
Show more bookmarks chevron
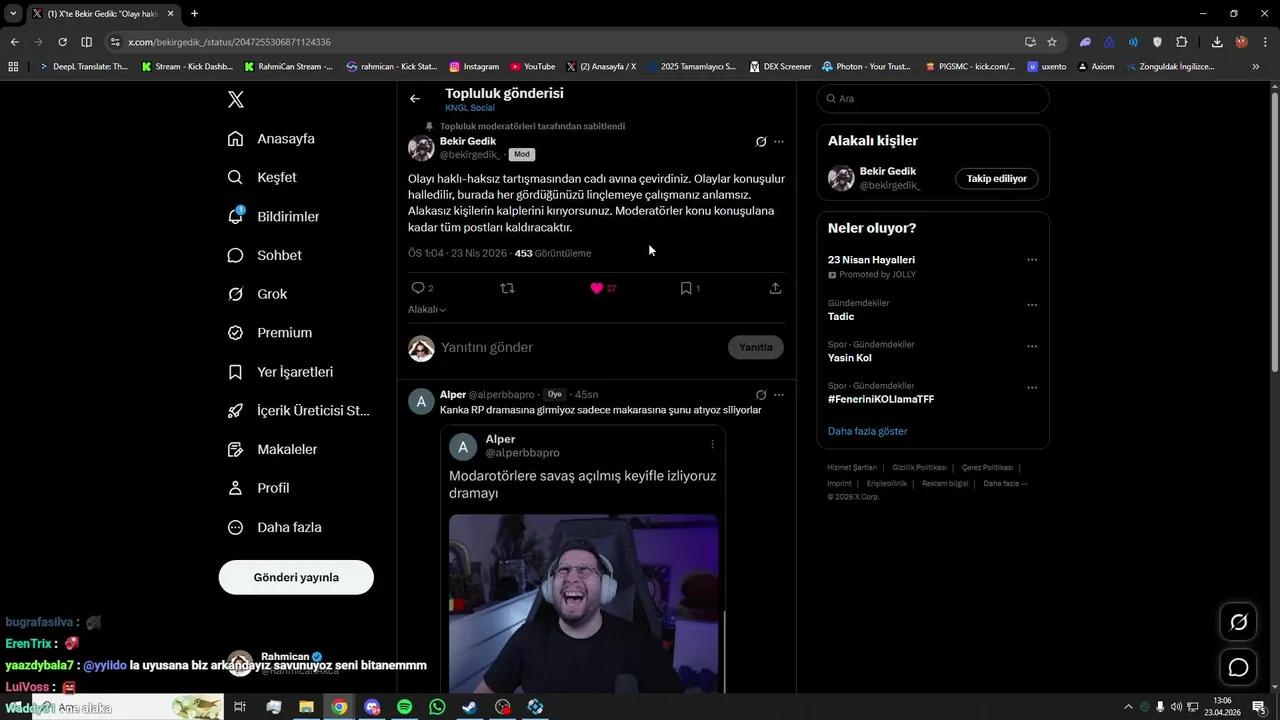(1256, 67)
